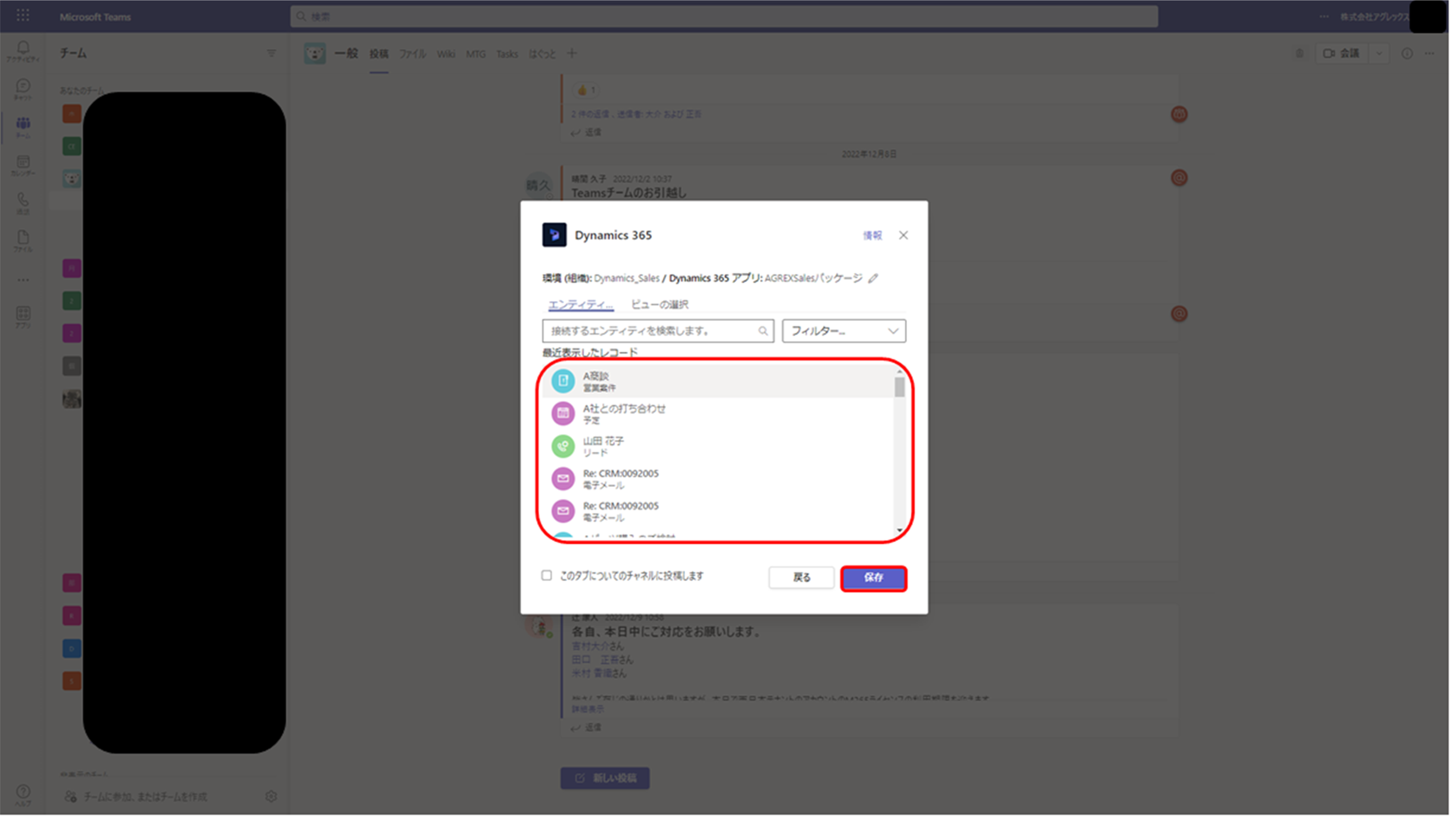Image resolution: width=1456 pixels, height=819 pixels.
Task: Start a meeting with the 会議 button
Action: (x=1342, y=54)
